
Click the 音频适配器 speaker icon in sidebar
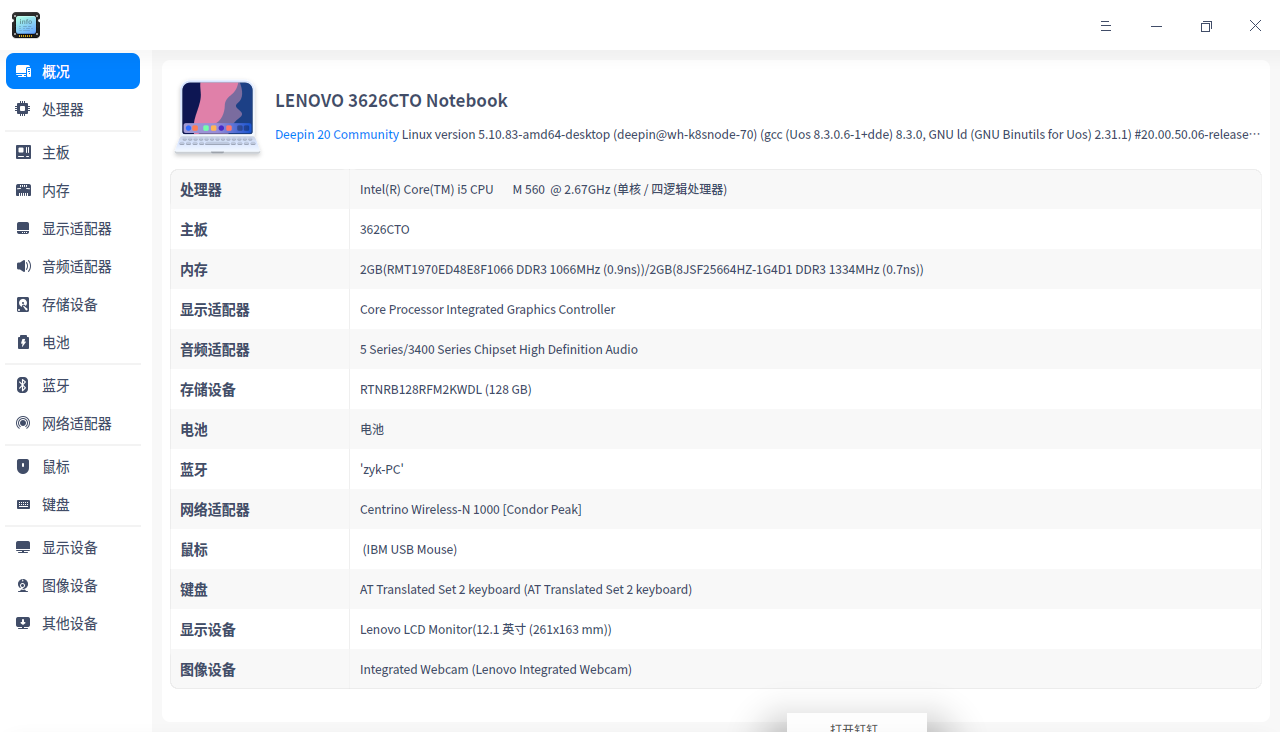coord(23,267)
